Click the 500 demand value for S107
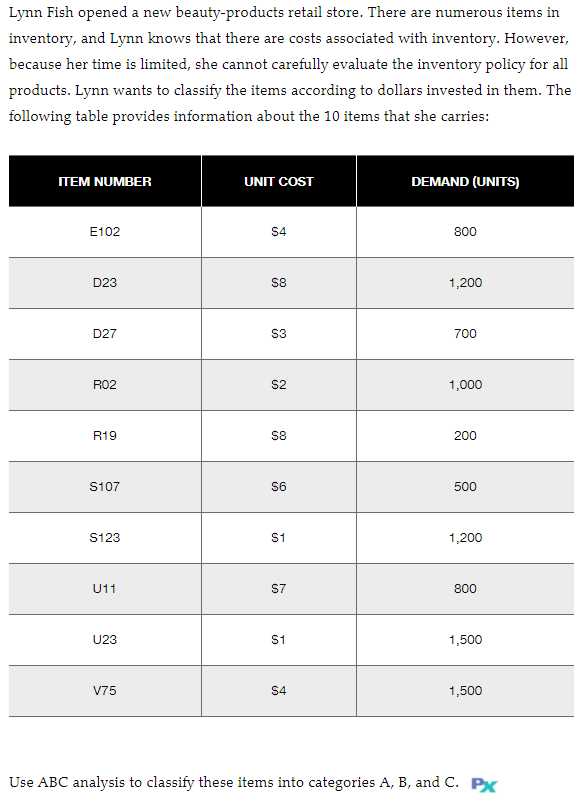The image size is (583, 801). 465,487
